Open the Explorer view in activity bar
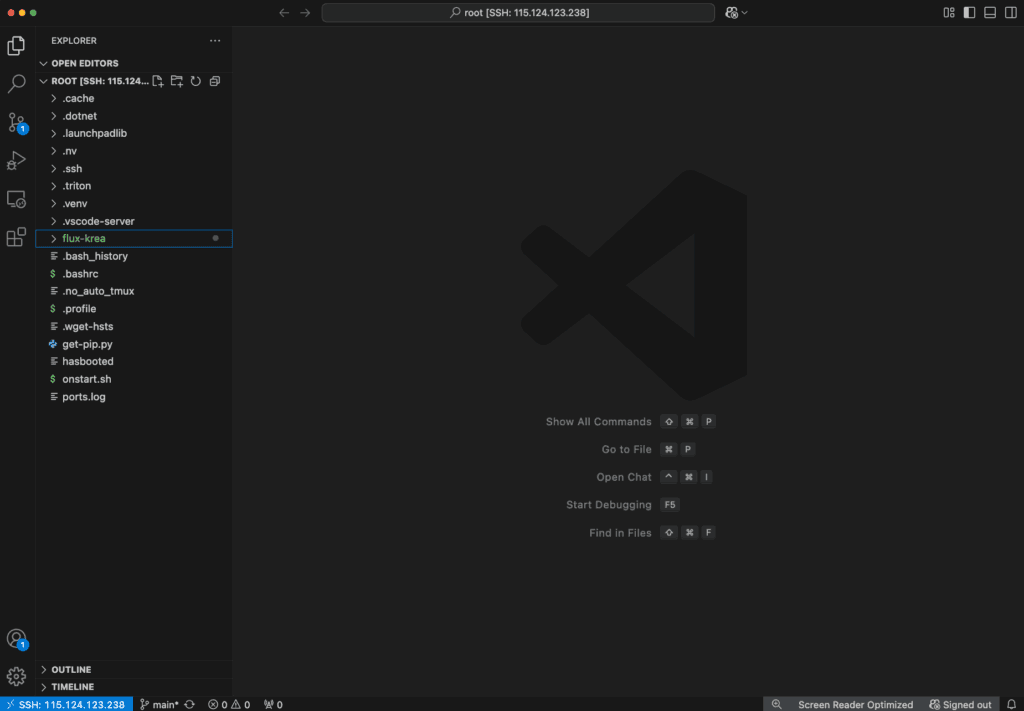 click(16, 46)
